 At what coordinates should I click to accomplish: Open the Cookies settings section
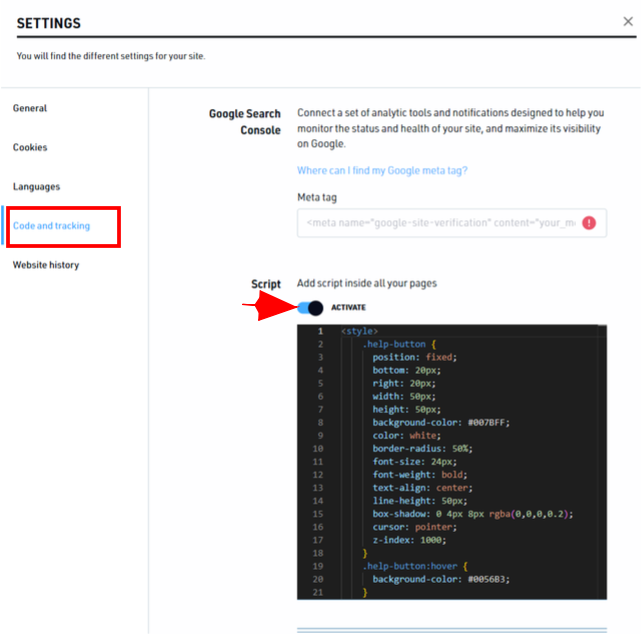point(30,147)
